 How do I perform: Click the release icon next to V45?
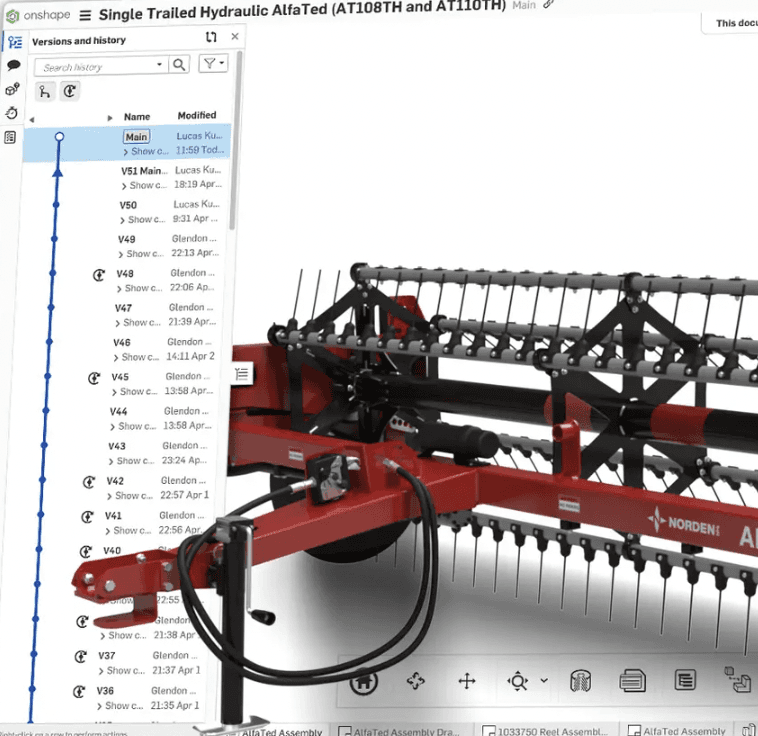tap(94, 378)
